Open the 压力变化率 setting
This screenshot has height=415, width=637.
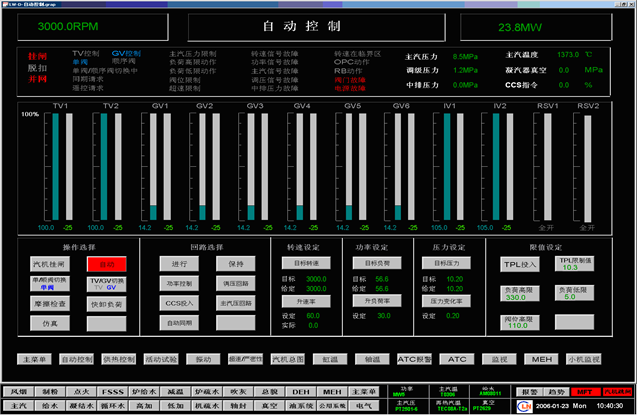[x=446, y=301]
